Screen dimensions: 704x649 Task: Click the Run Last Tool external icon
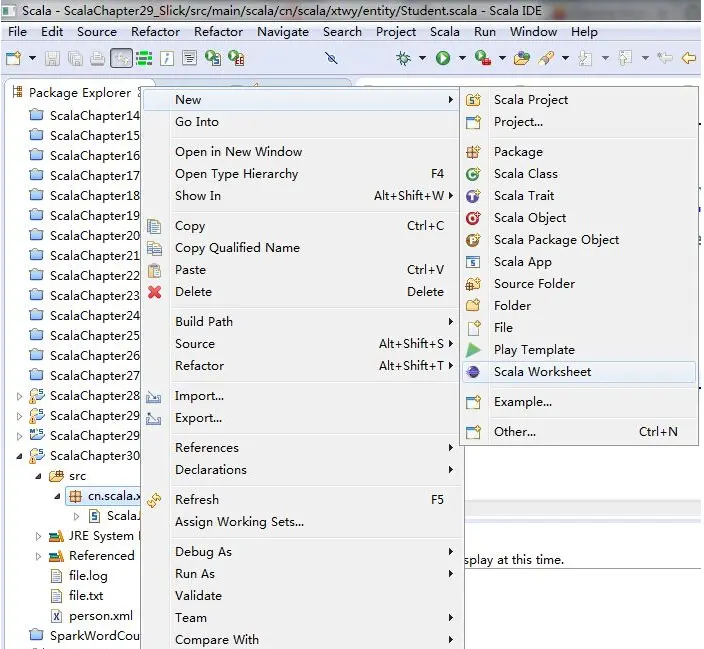point(483,58)
